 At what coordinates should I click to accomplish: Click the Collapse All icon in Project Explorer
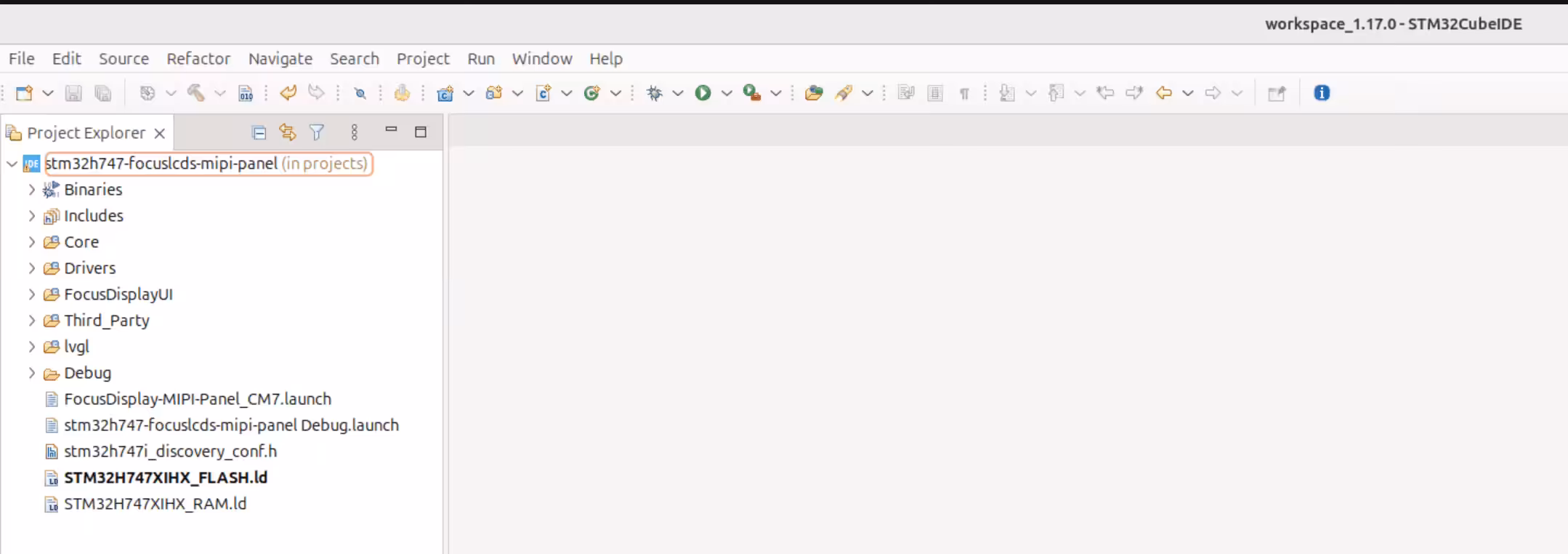pyautogui.click(x=259, y=132)
